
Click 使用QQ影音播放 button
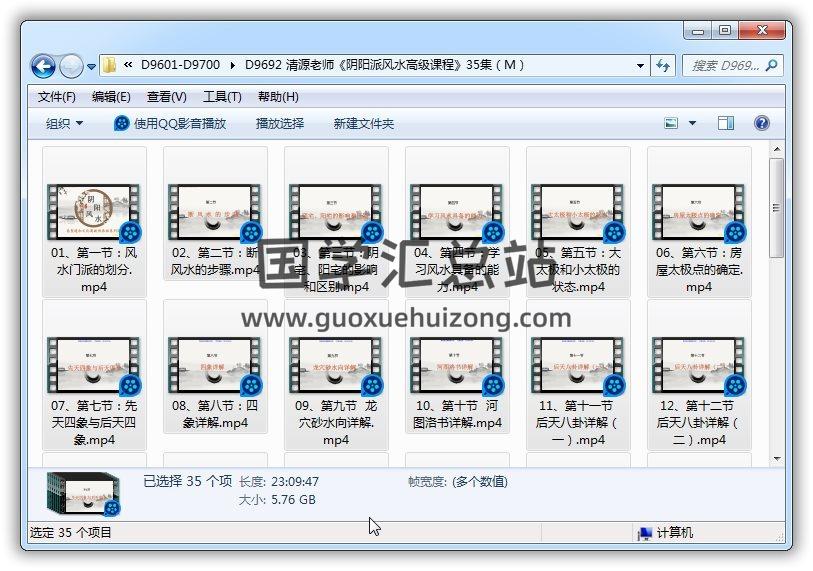point(170,123)
